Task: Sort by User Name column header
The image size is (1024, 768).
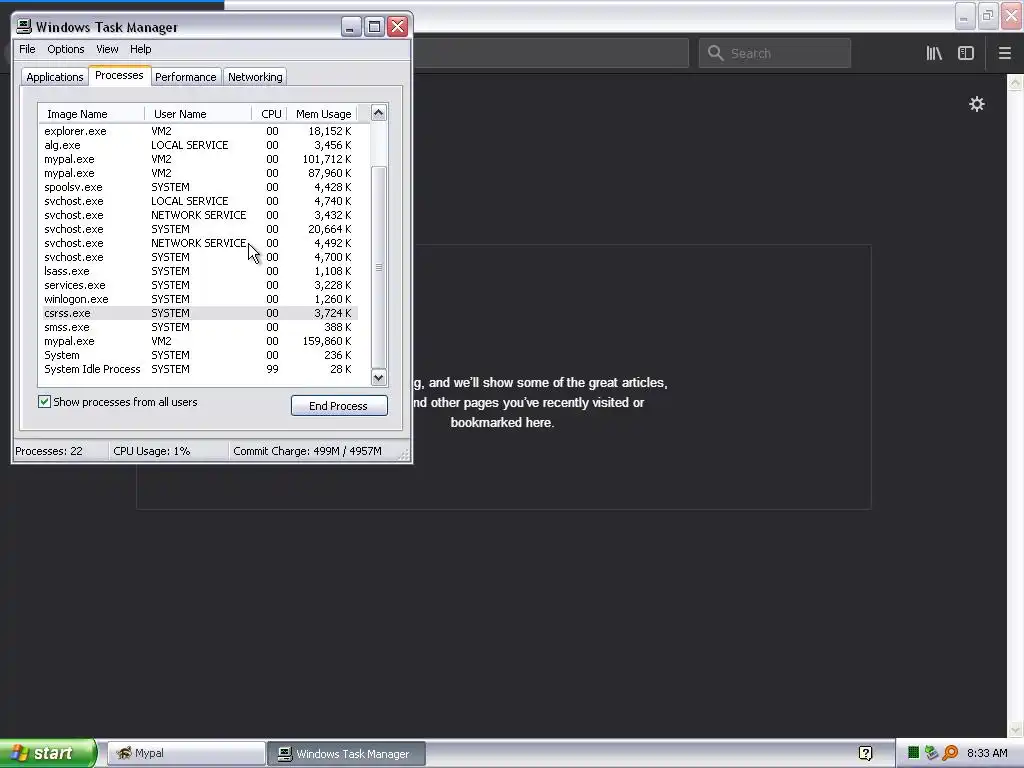Action: (x=198, y=114)
